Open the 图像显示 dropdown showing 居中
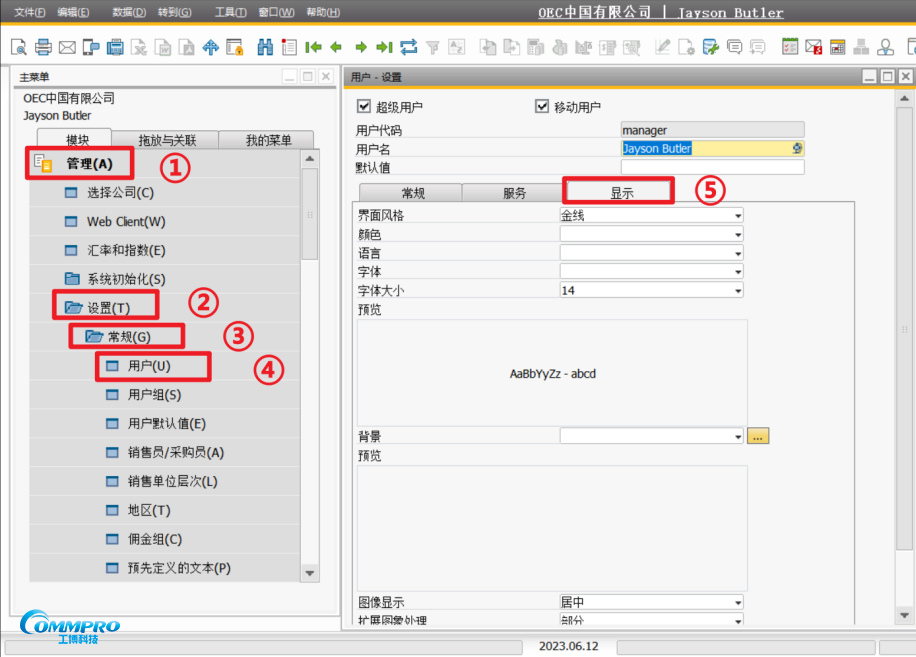 click(736, 602)
